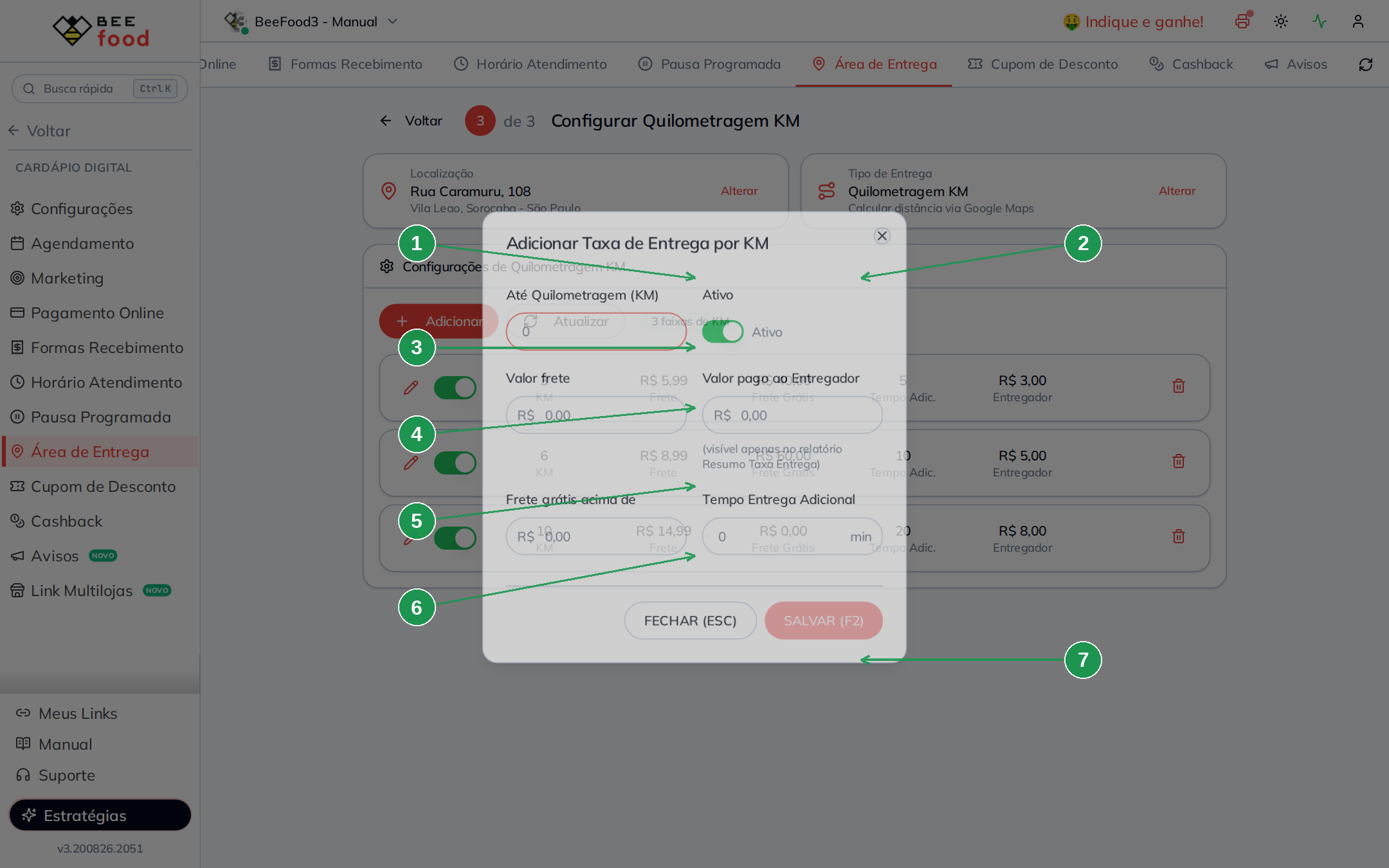The image size is (1389, 868).
Task: Switch to the Avisos top tab
Action: (x=1296, y=64)
